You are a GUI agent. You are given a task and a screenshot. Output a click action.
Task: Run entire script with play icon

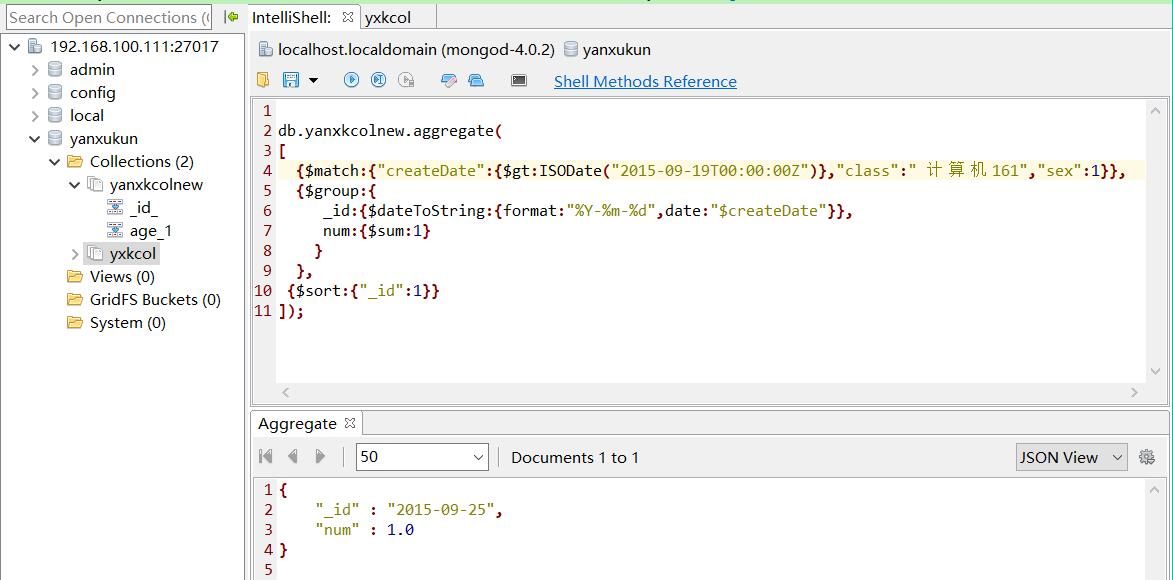(x=352, y=80)
